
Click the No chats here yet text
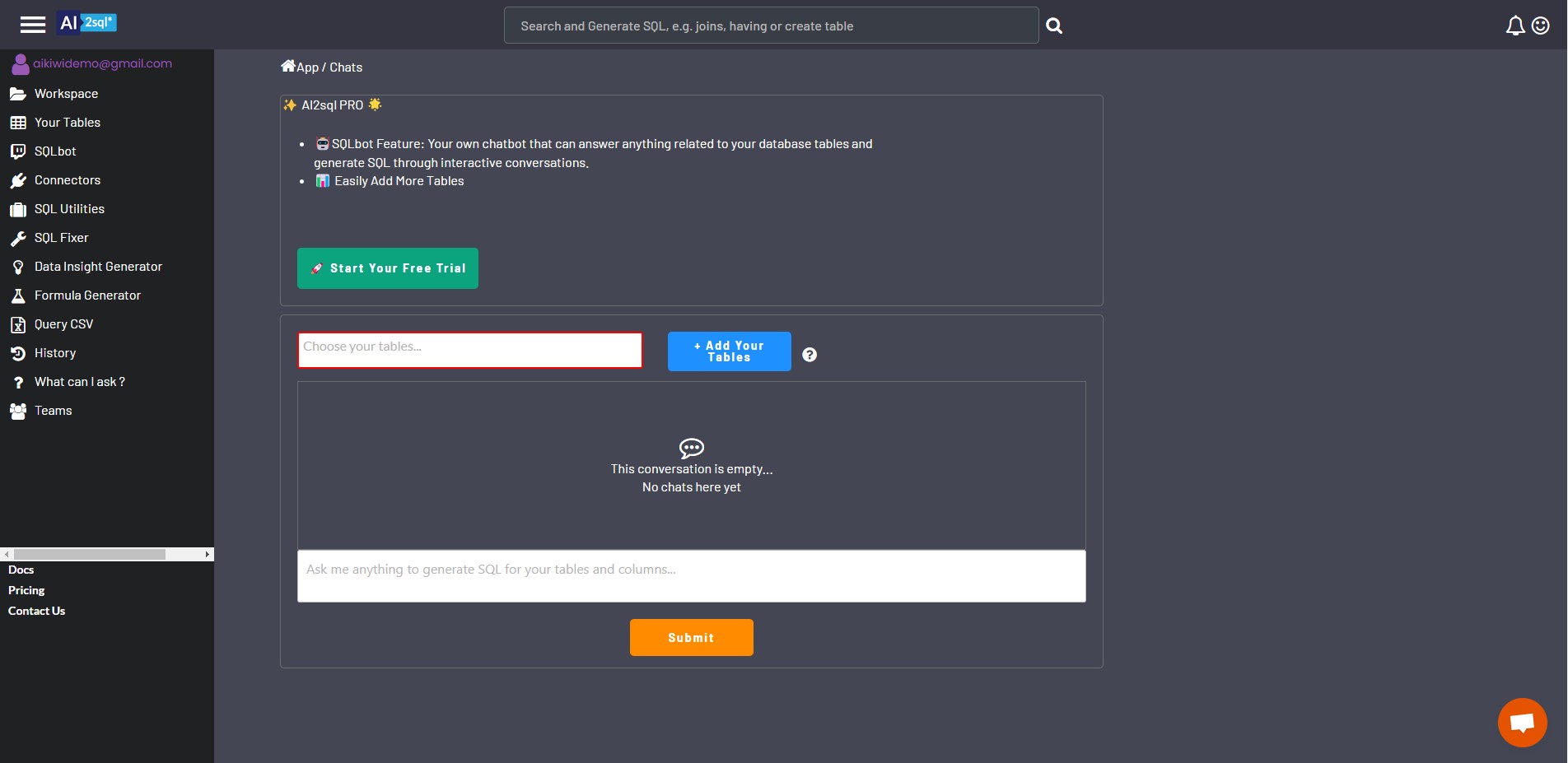tap(692, 487)
